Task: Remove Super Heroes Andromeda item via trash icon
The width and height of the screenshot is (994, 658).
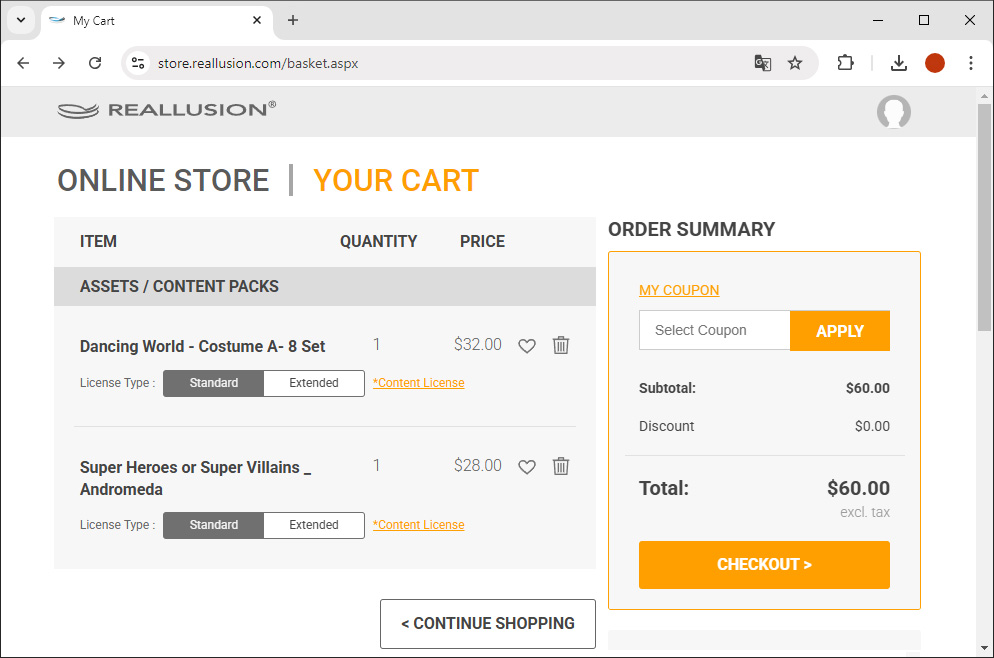Action: pyautogui.click(x=561, y=466)
